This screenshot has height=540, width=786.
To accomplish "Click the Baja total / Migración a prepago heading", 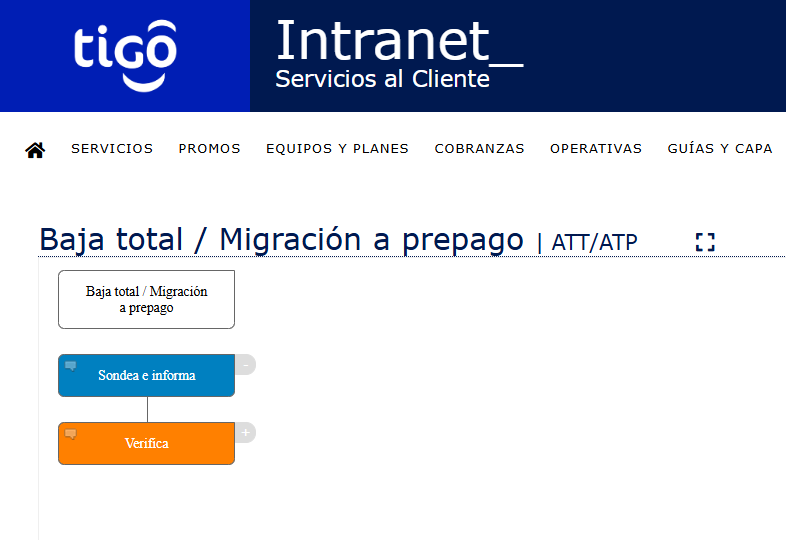I will pos(281,240).
